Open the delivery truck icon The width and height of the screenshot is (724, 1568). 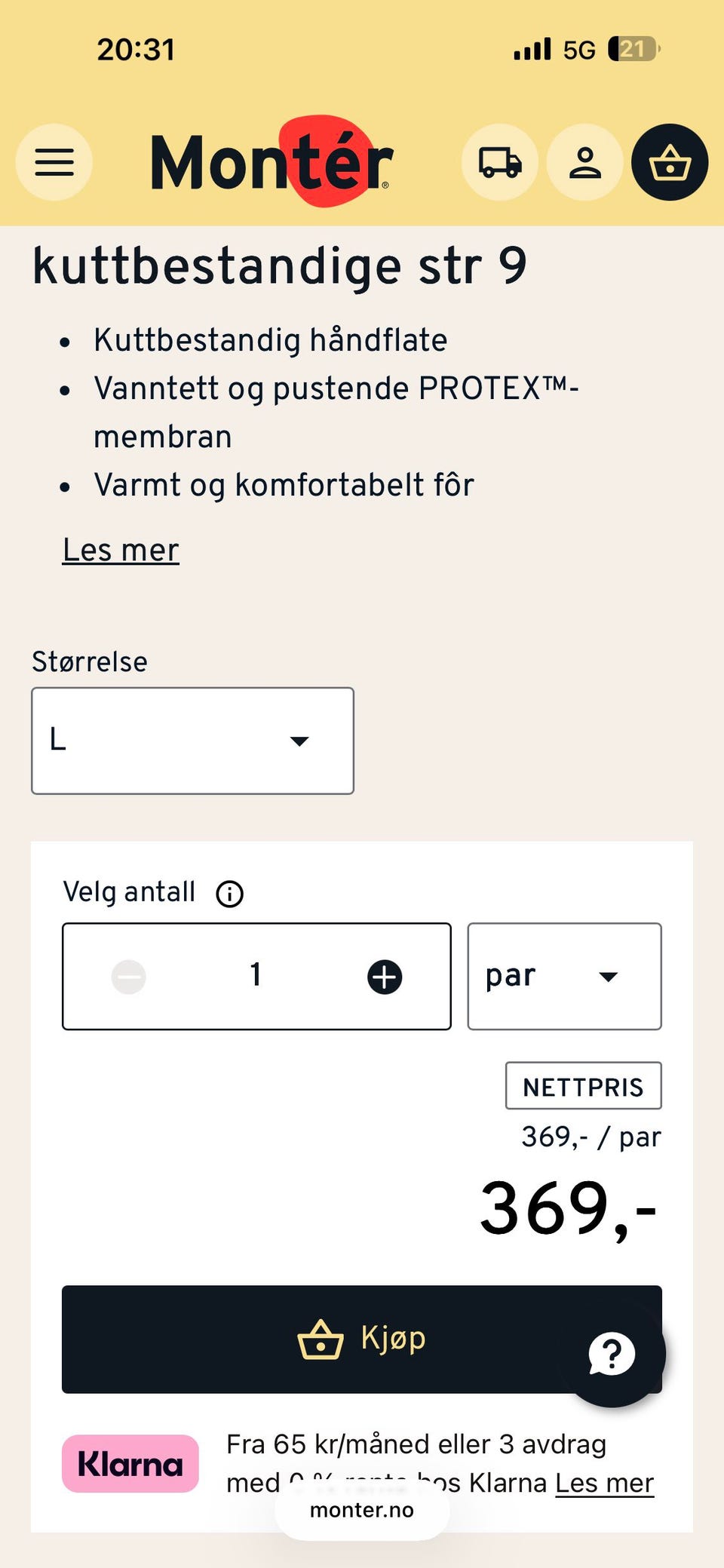click(500, 162)
